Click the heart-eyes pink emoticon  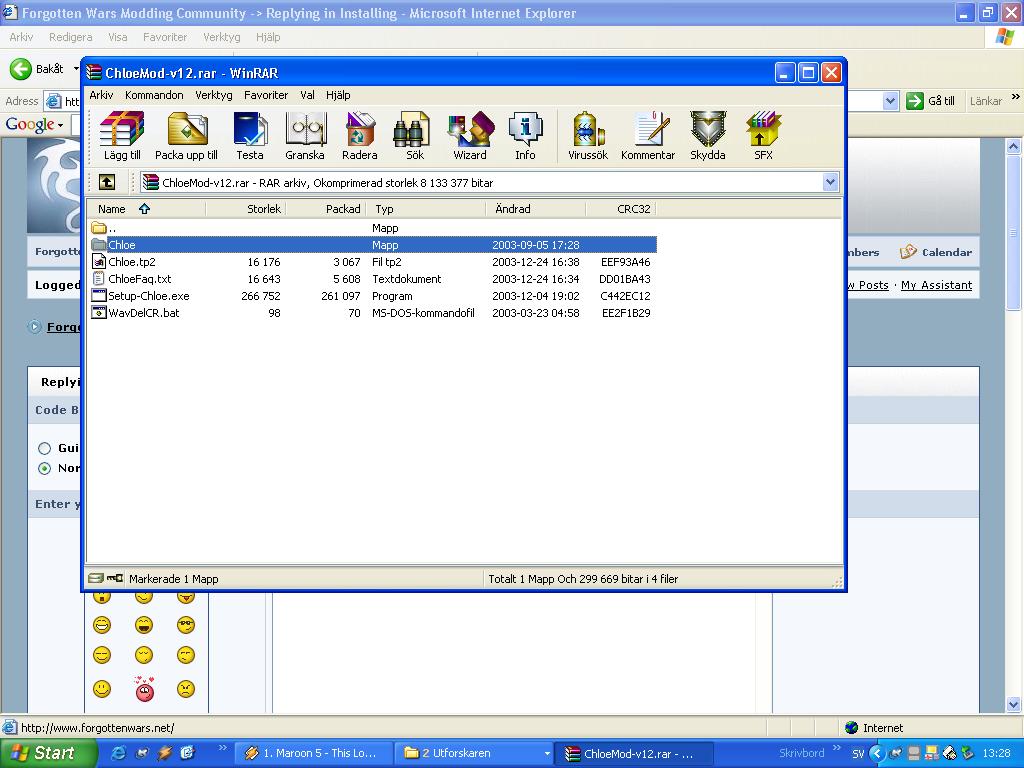click(x=144, y=688)
